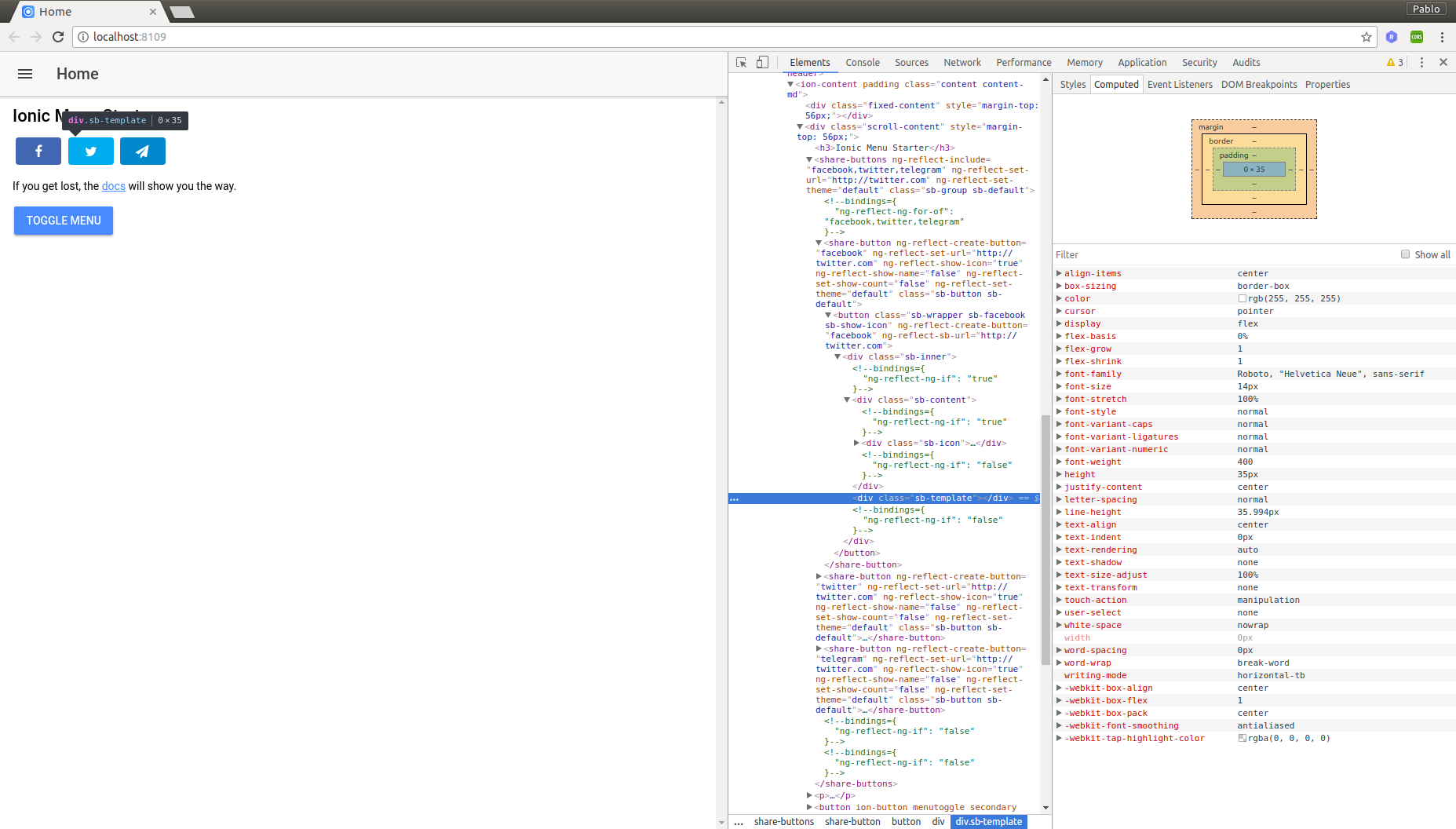This screenshot has width=1456, height=829.
Task: Close the DevTools panel
Action: (1443, 63)
